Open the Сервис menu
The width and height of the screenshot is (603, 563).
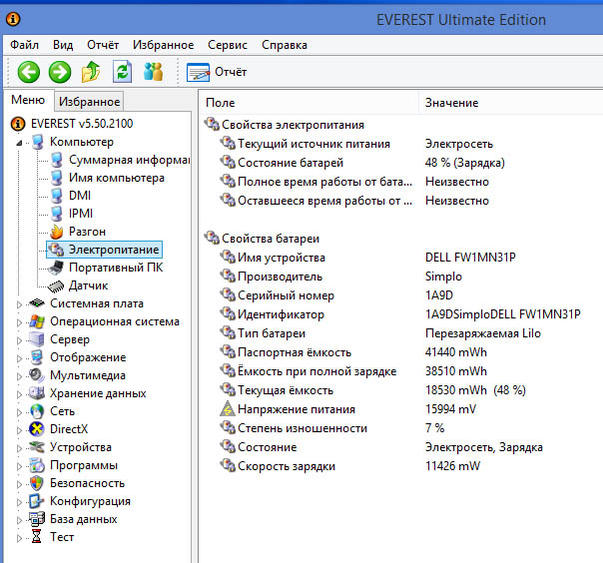coord(227,45)
